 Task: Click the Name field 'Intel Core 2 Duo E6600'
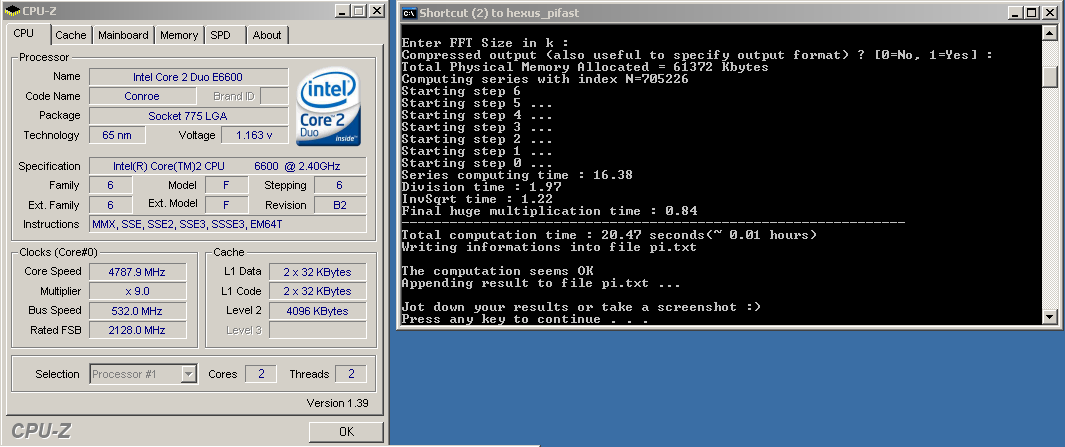click(x=189, y=77)
